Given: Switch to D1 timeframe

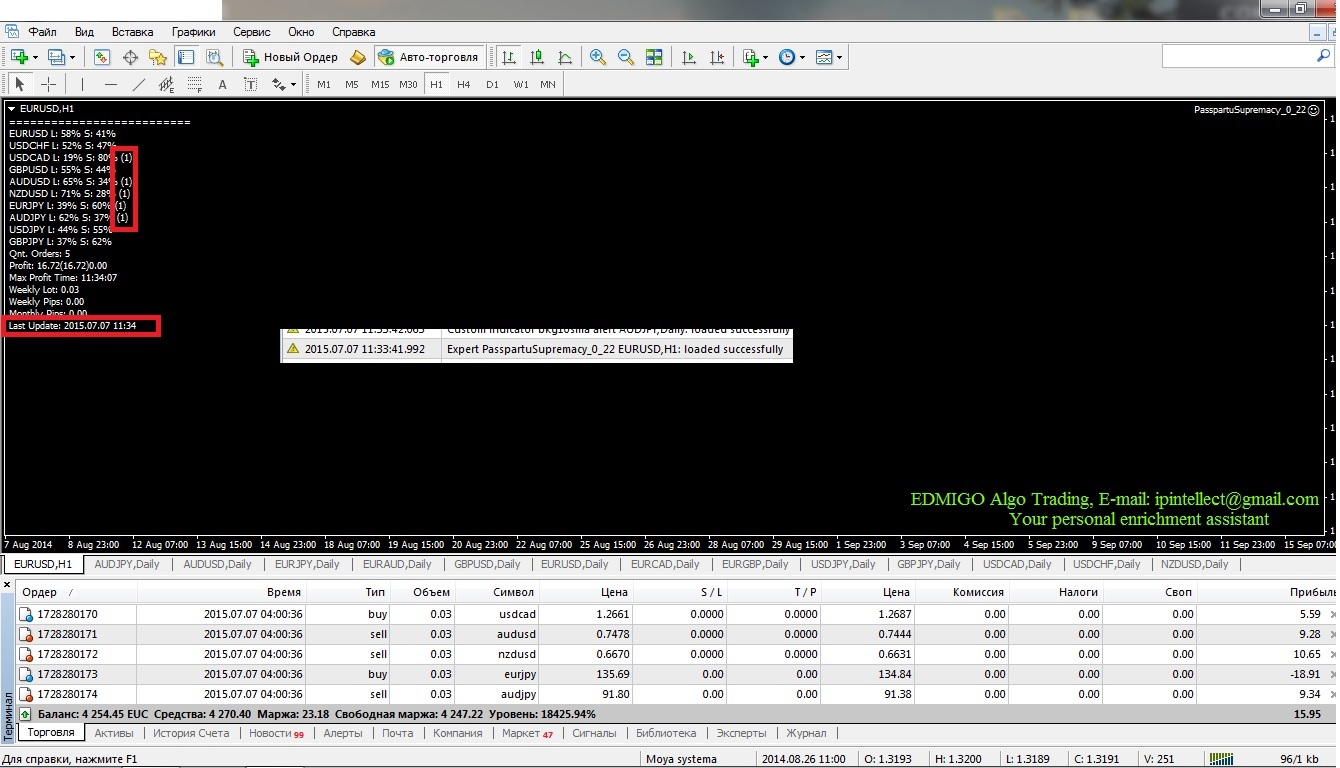Looking at the screenshot, I should point(492,84).
